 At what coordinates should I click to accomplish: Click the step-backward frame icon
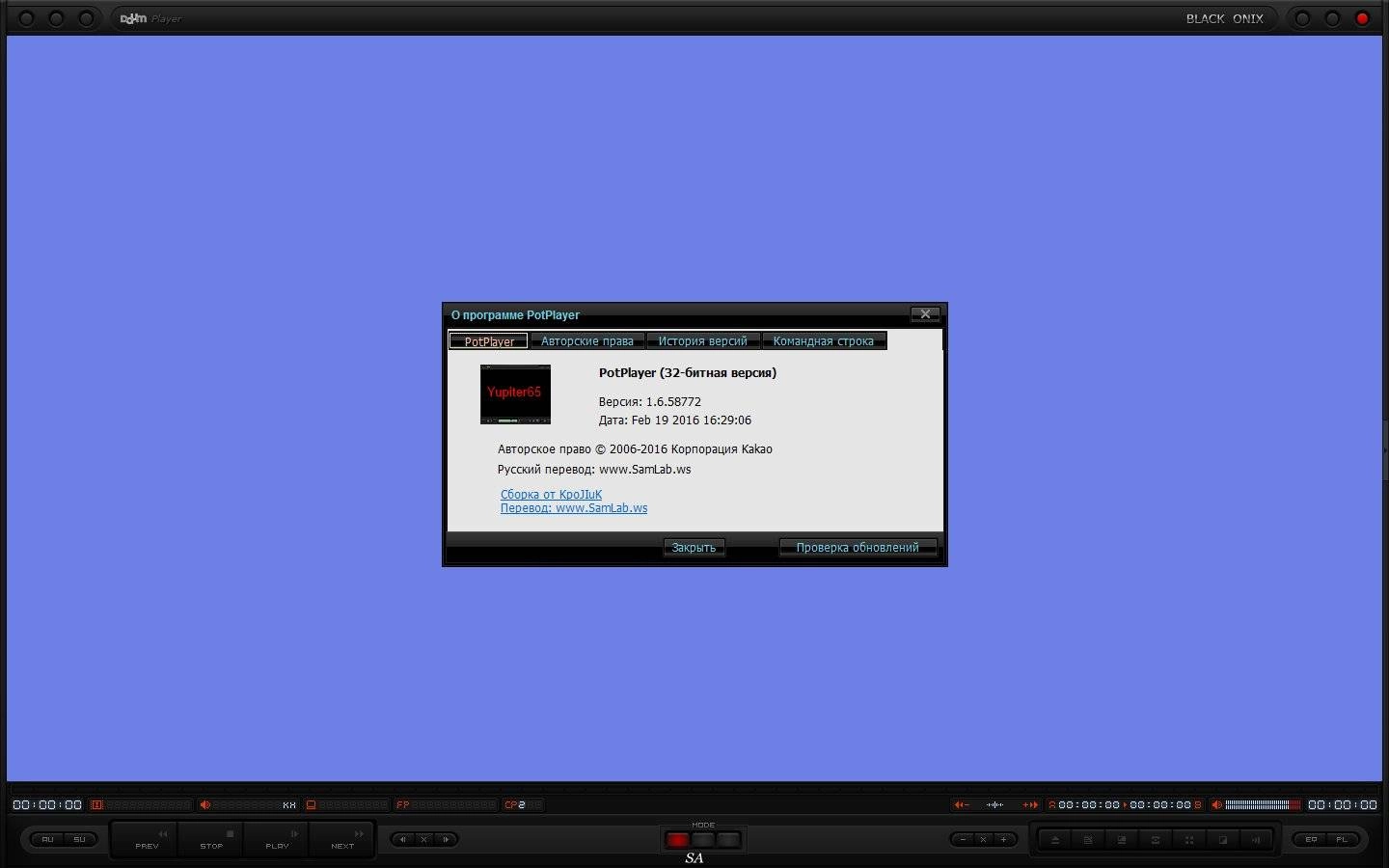403,839
